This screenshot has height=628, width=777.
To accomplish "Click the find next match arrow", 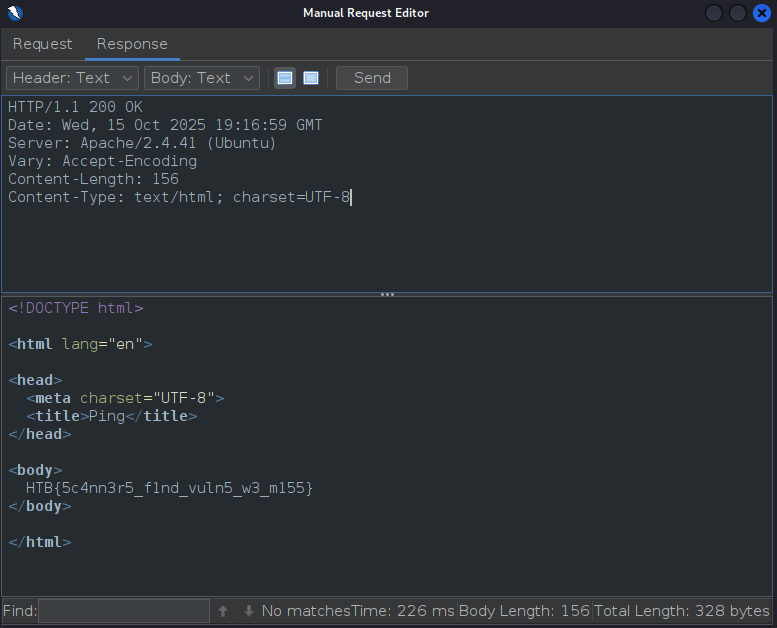I will pos(248,611).
